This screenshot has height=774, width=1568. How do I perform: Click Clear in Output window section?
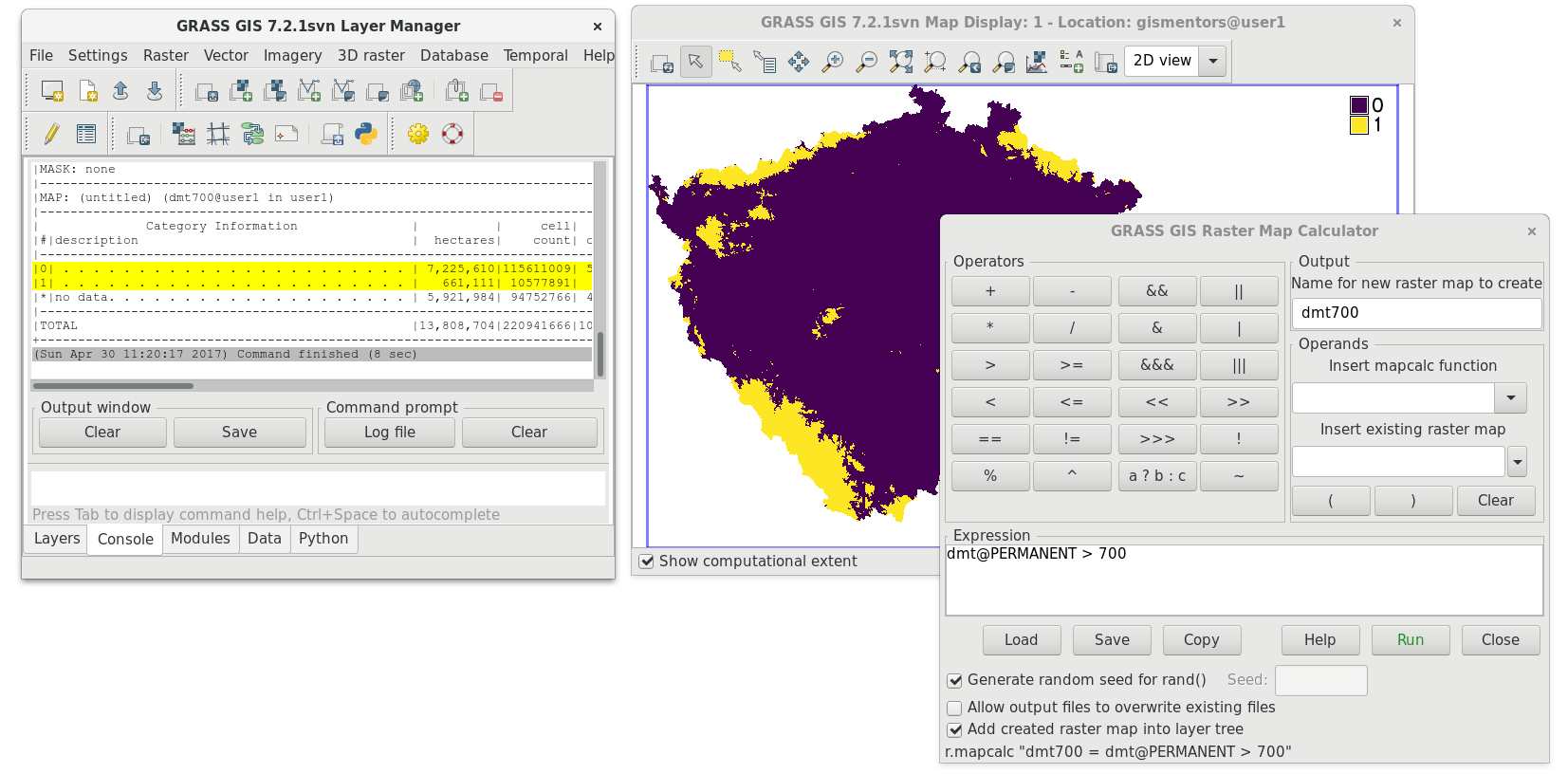click(102, 433)
